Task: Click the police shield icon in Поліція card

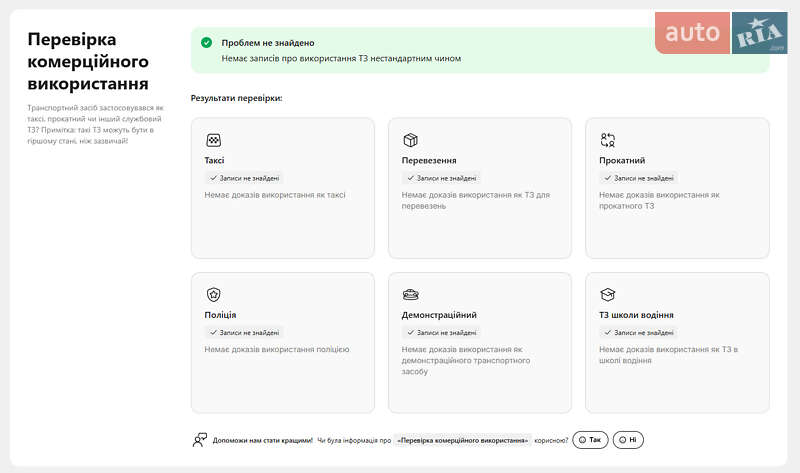Action: coord(213,295)
